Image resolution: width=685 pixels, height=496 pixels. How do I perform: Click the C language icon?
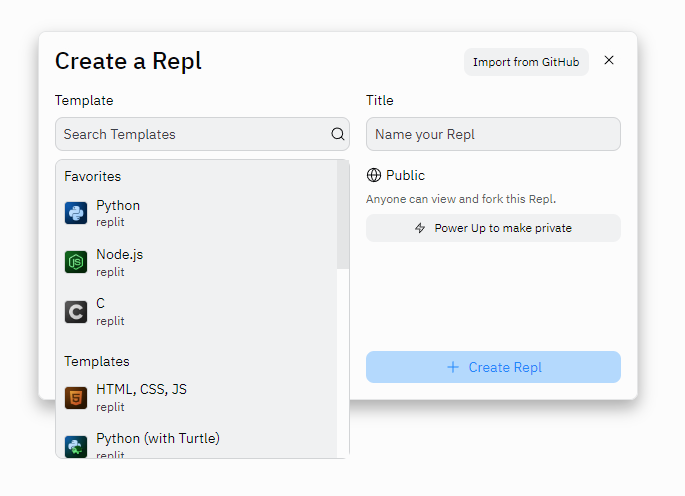[76, 312]
